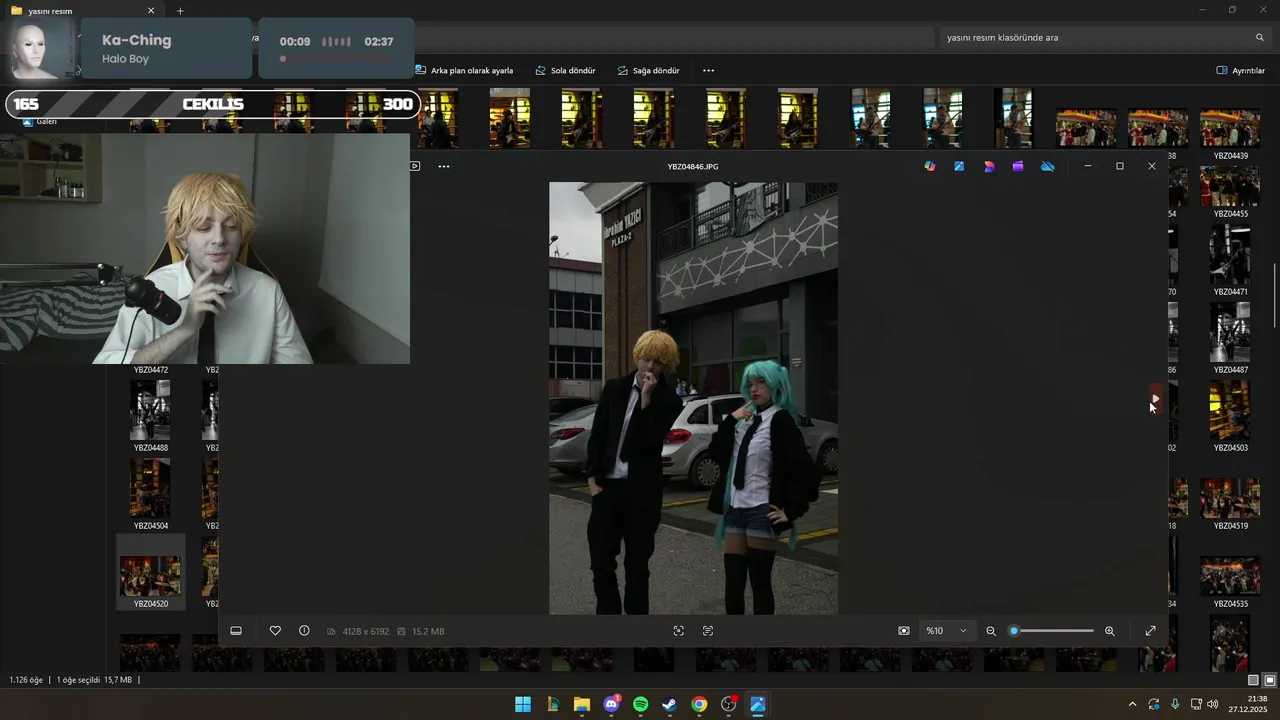The width and height of the screenshot is (1280, 720).
Task: Select thumbnail YBZ04520
Action: tap(150, 573)
